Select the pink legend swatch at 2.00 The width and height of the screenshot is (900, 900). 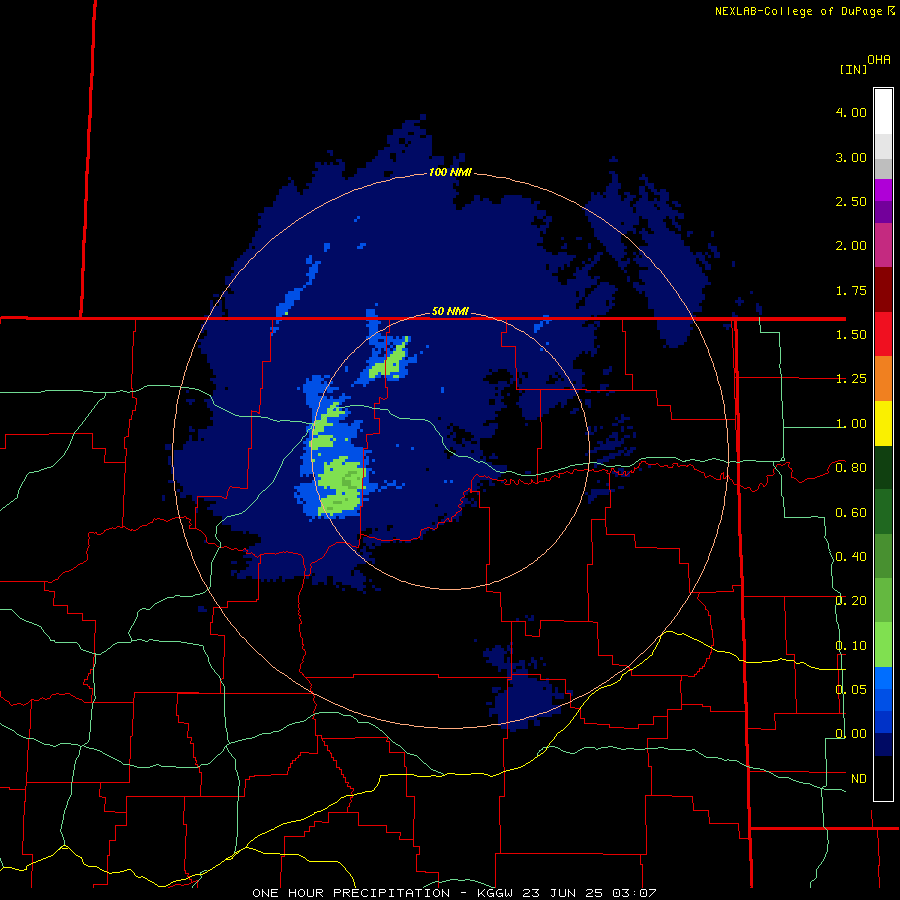click(883, 246)
